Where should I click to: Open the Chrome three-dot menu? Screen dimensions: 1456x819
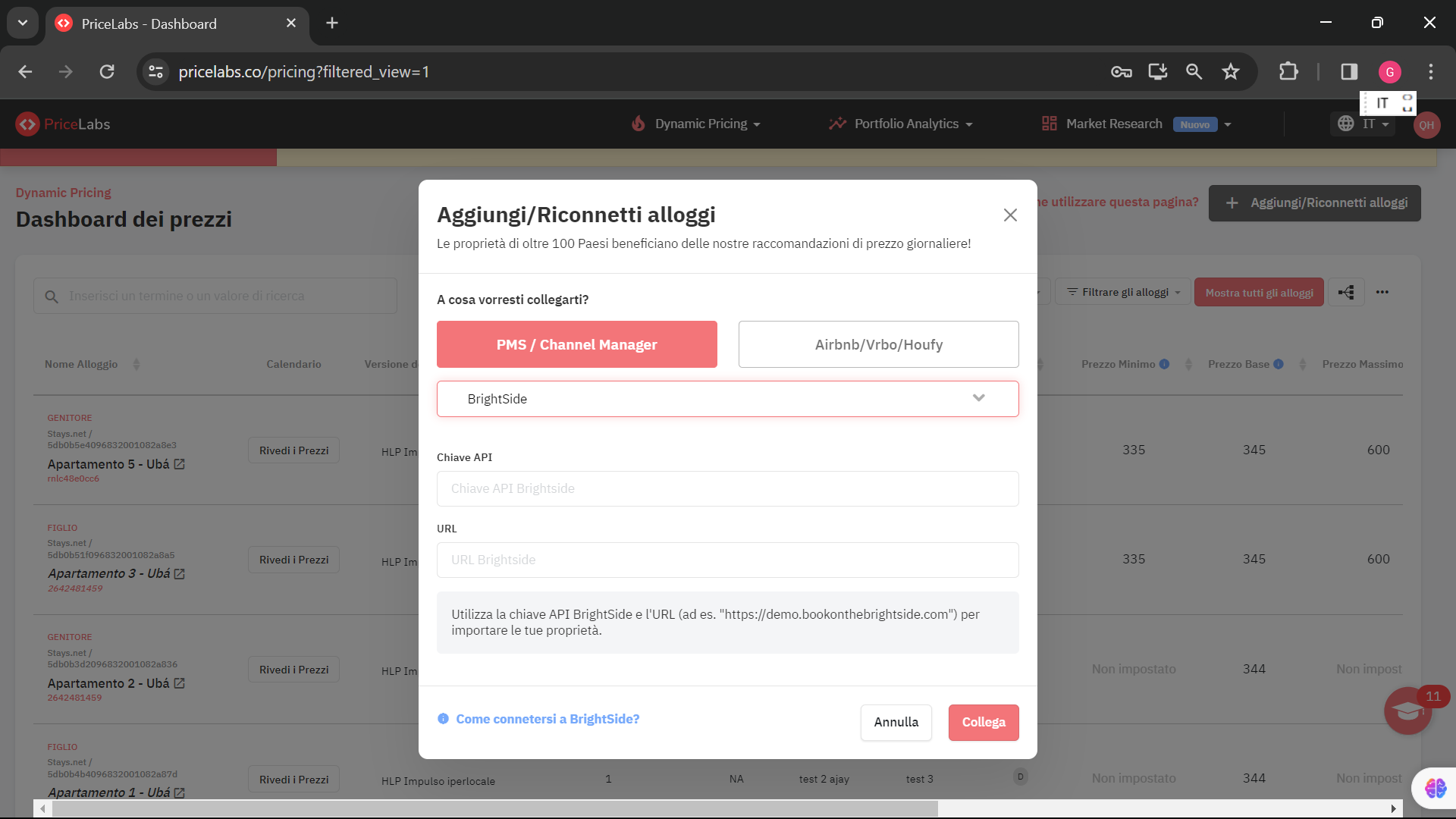click(x=1431, y=71)
